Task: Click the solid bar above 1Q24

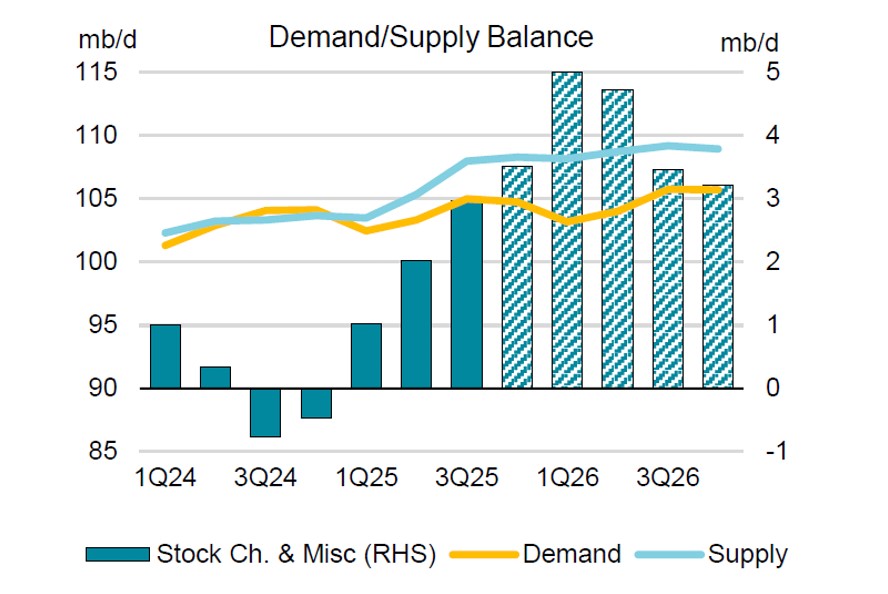Action: tap(165, 356)
